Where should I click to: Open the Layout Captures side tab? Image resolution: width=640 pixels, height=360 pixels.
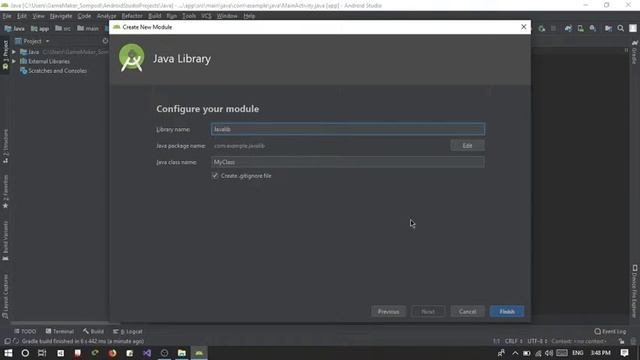click(x=5, y=296)
